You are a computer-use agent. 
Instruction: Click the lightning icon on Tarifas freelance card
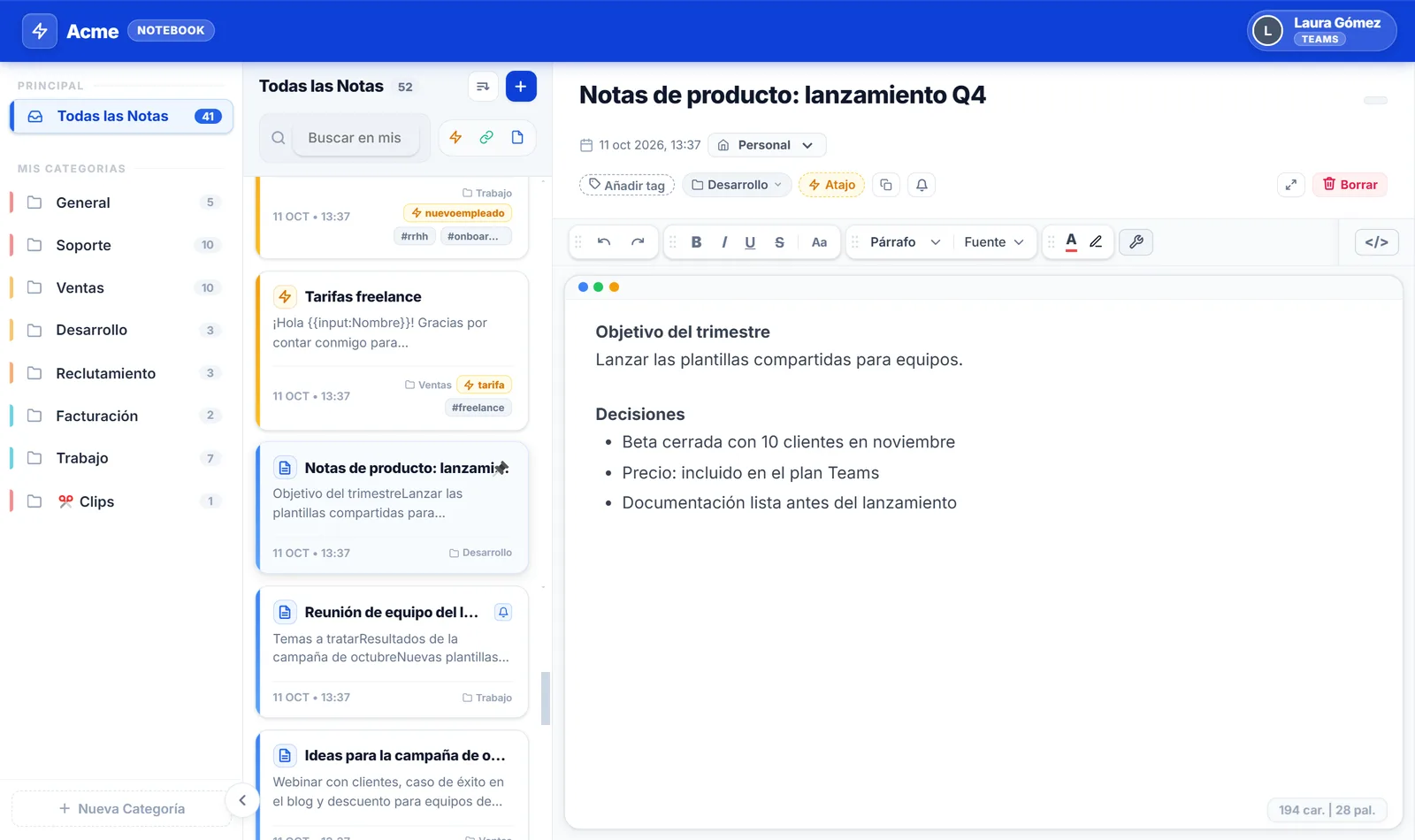(285, 296)
